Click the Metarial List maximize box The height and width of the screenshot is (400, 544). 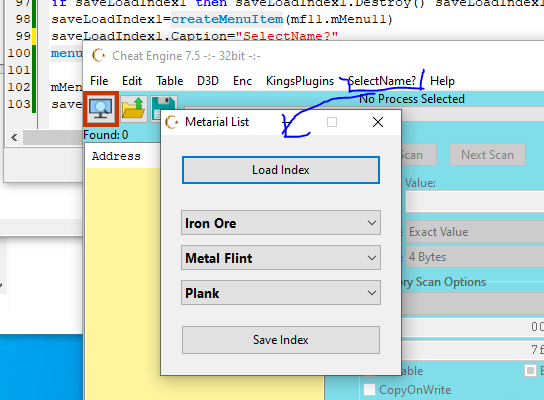pyautogui.click(x=332, y=122)
